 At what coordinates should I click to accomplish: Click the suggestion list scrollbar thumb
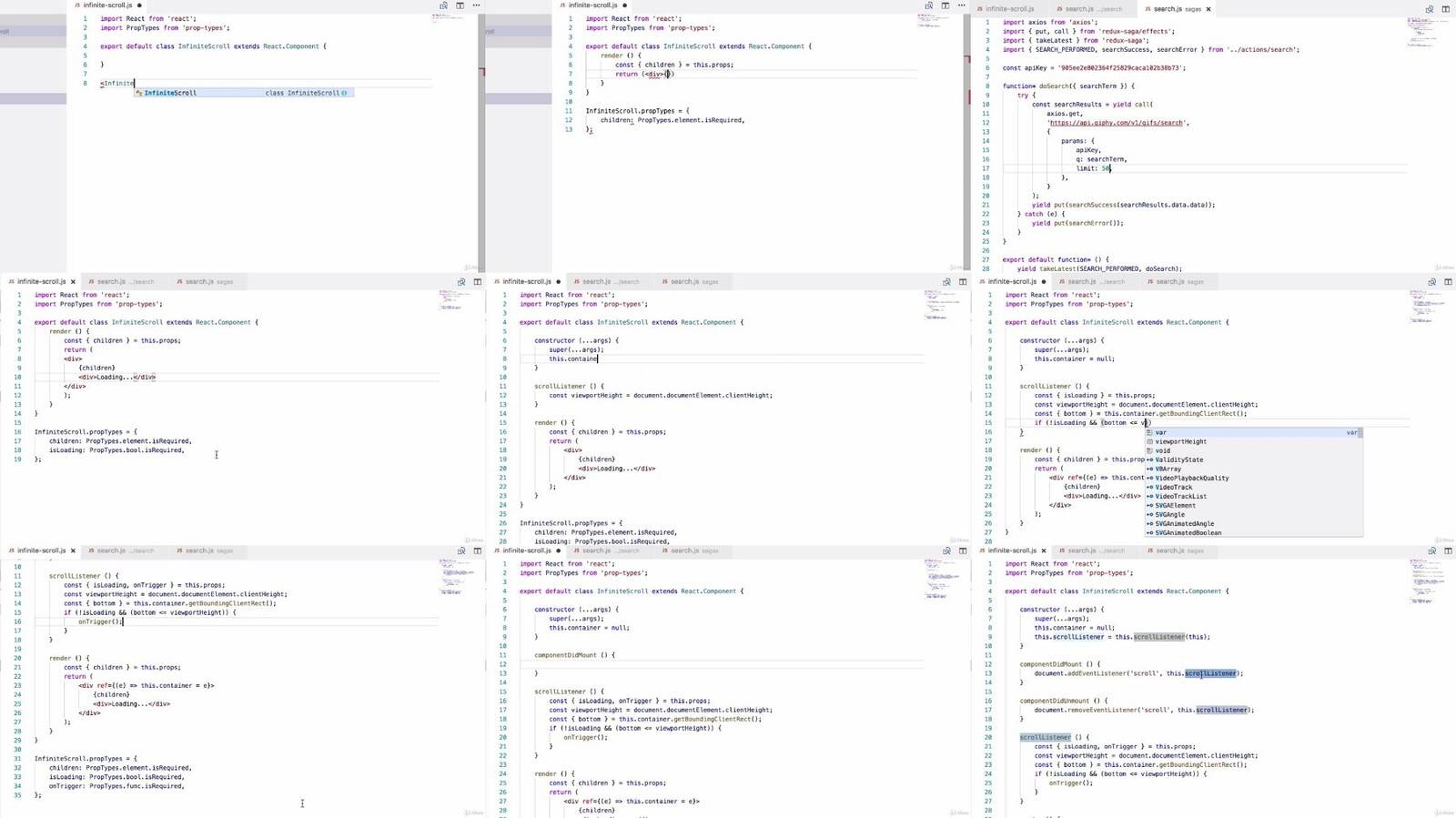click(x=1360, y=432)
